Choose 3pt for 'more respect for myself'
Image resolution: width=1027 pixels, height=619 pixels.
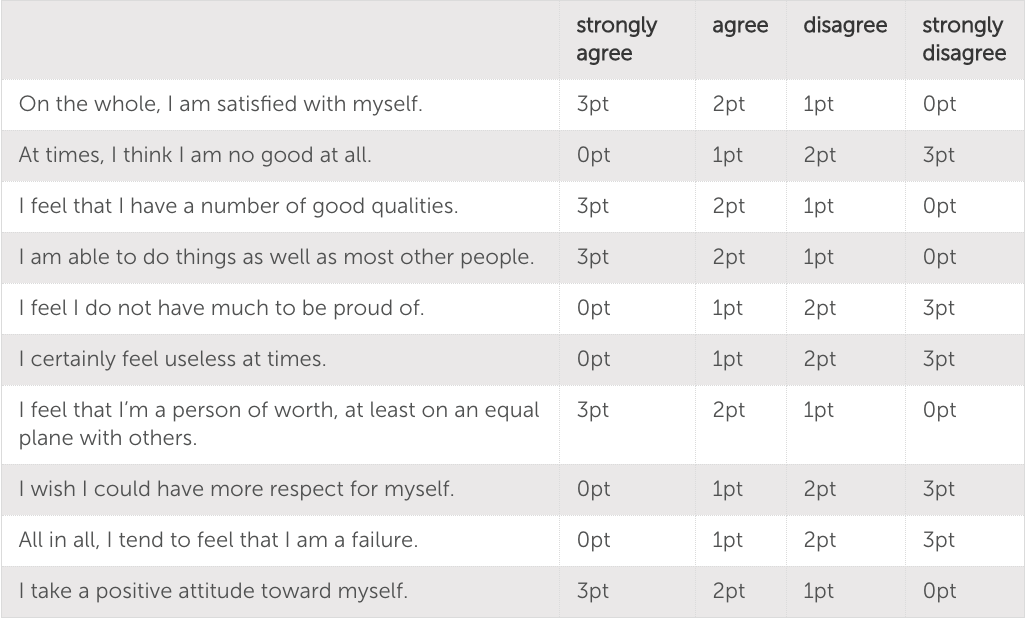938,491
